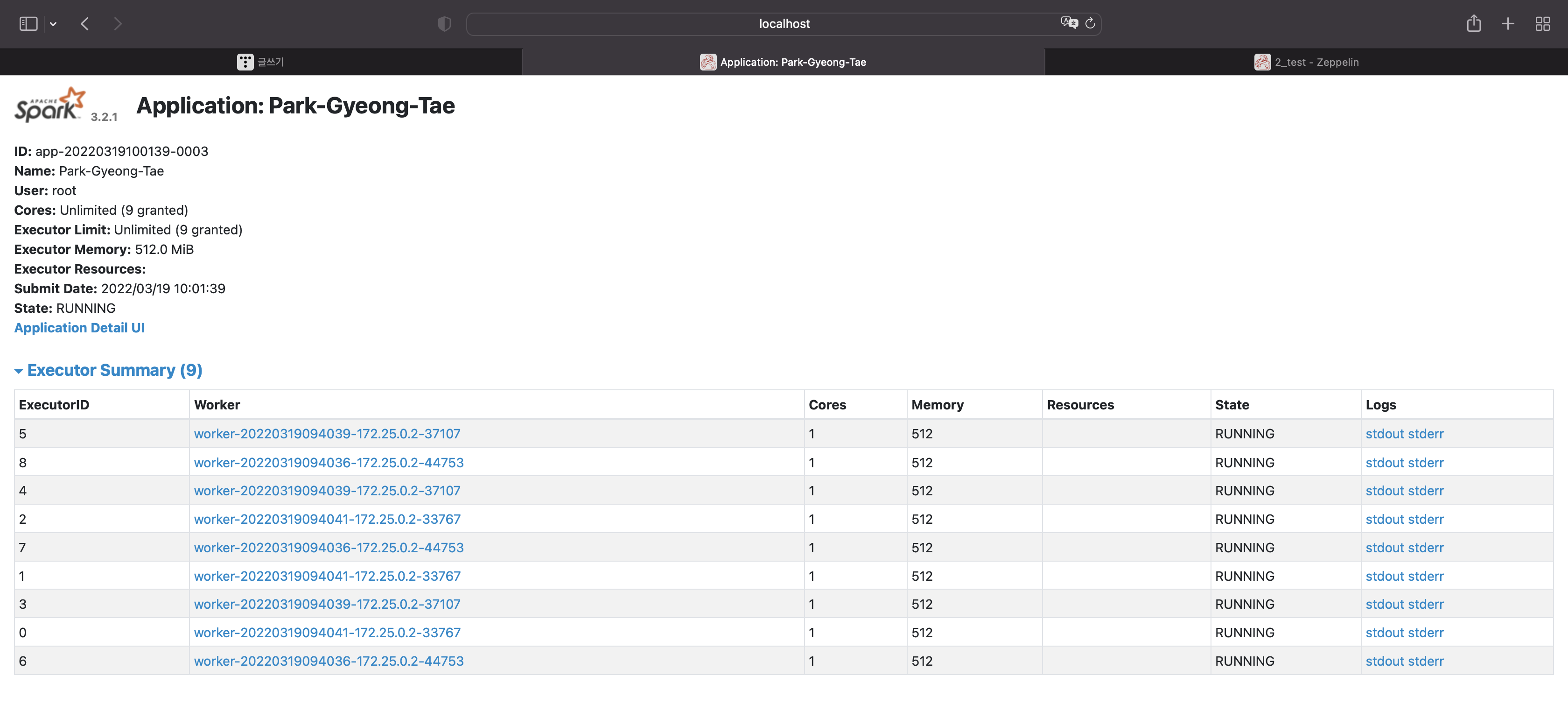Go forward to the next page
1568x704 pixels.
tap(118, 24)
